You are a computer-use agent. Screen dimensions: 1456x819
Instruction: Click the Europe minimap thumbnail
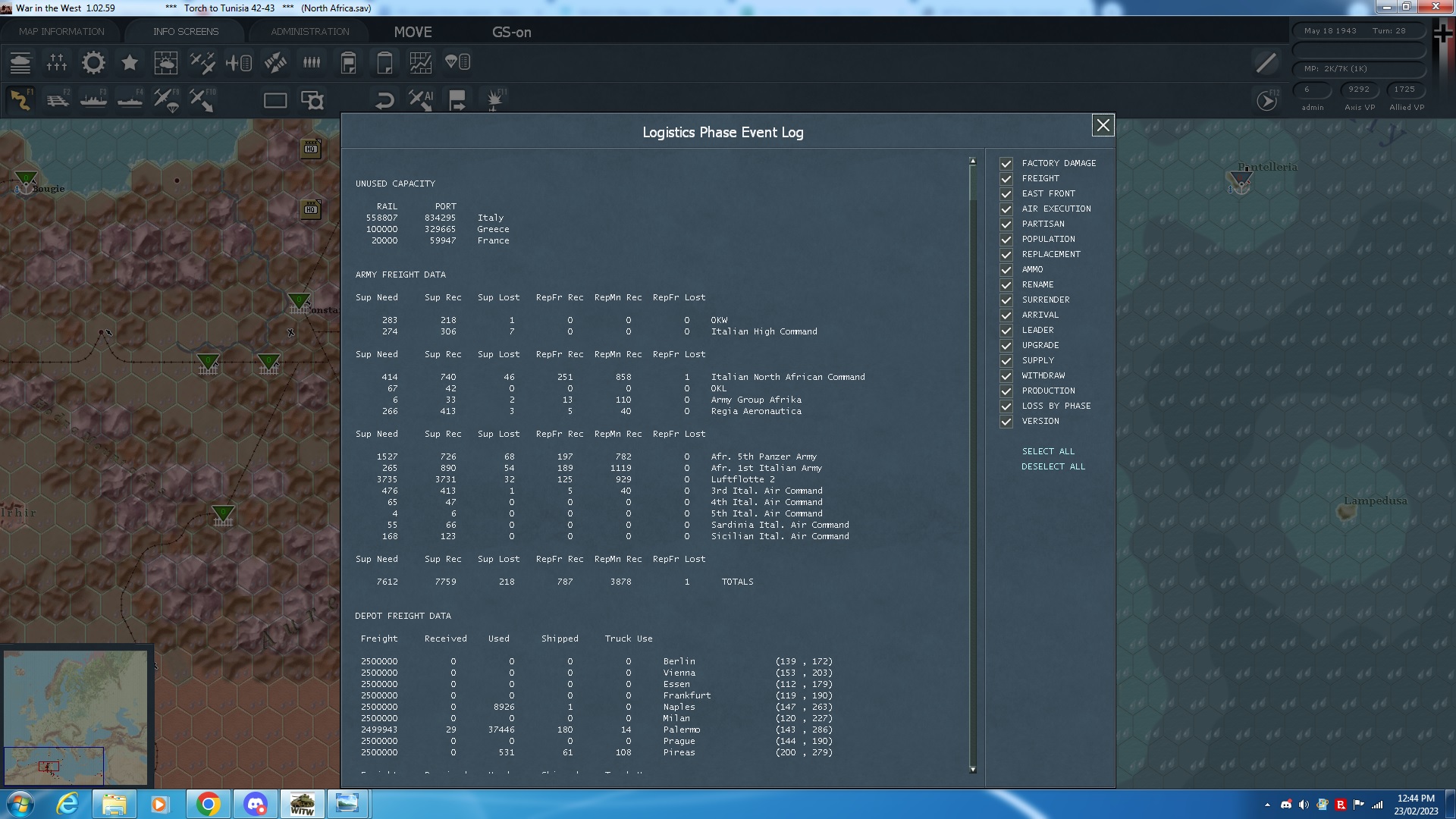(x=75, y=717)
